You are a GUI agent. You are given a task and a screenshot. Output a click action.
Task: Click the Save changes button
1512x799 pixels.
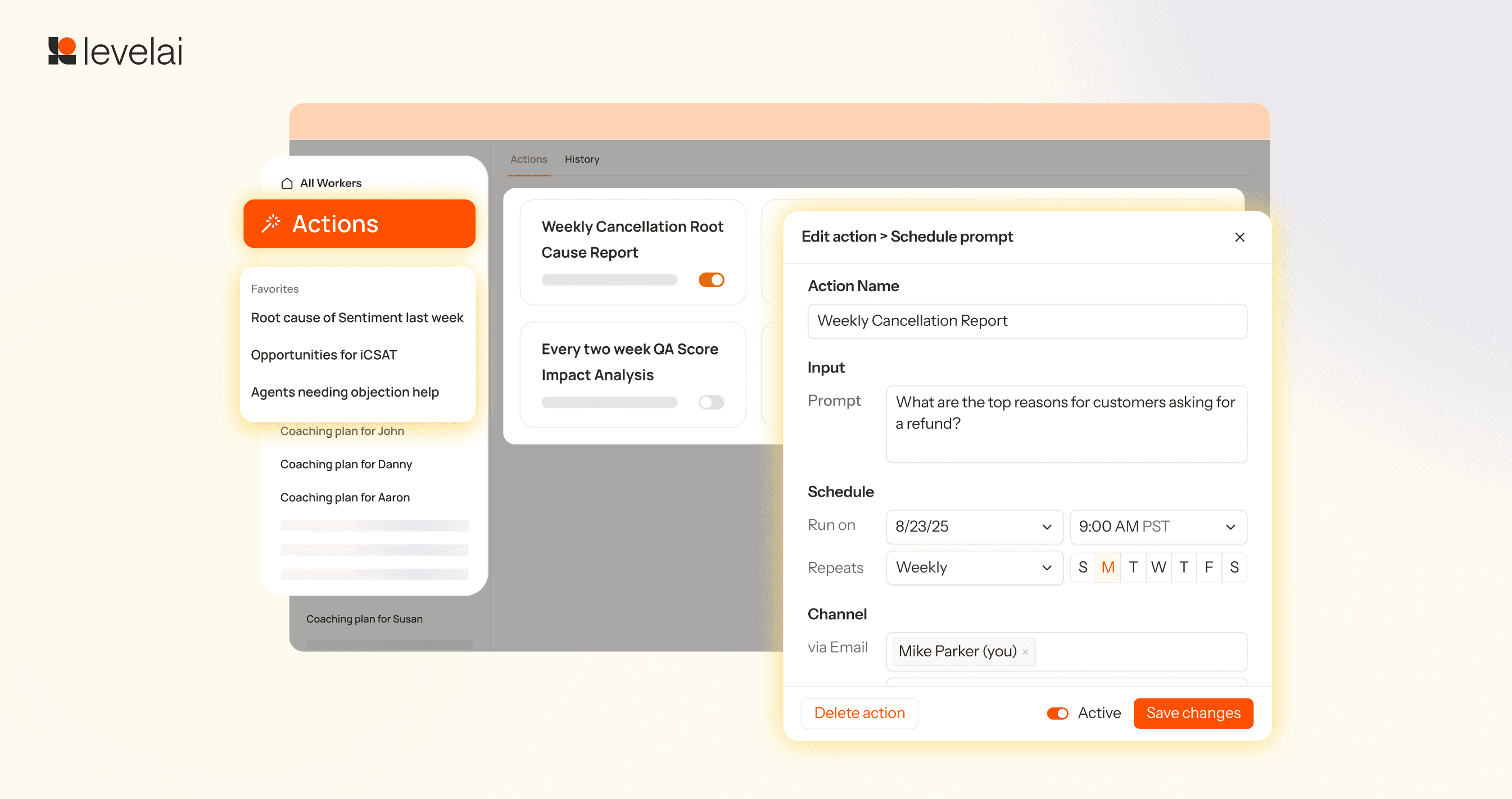point(1193,713)
